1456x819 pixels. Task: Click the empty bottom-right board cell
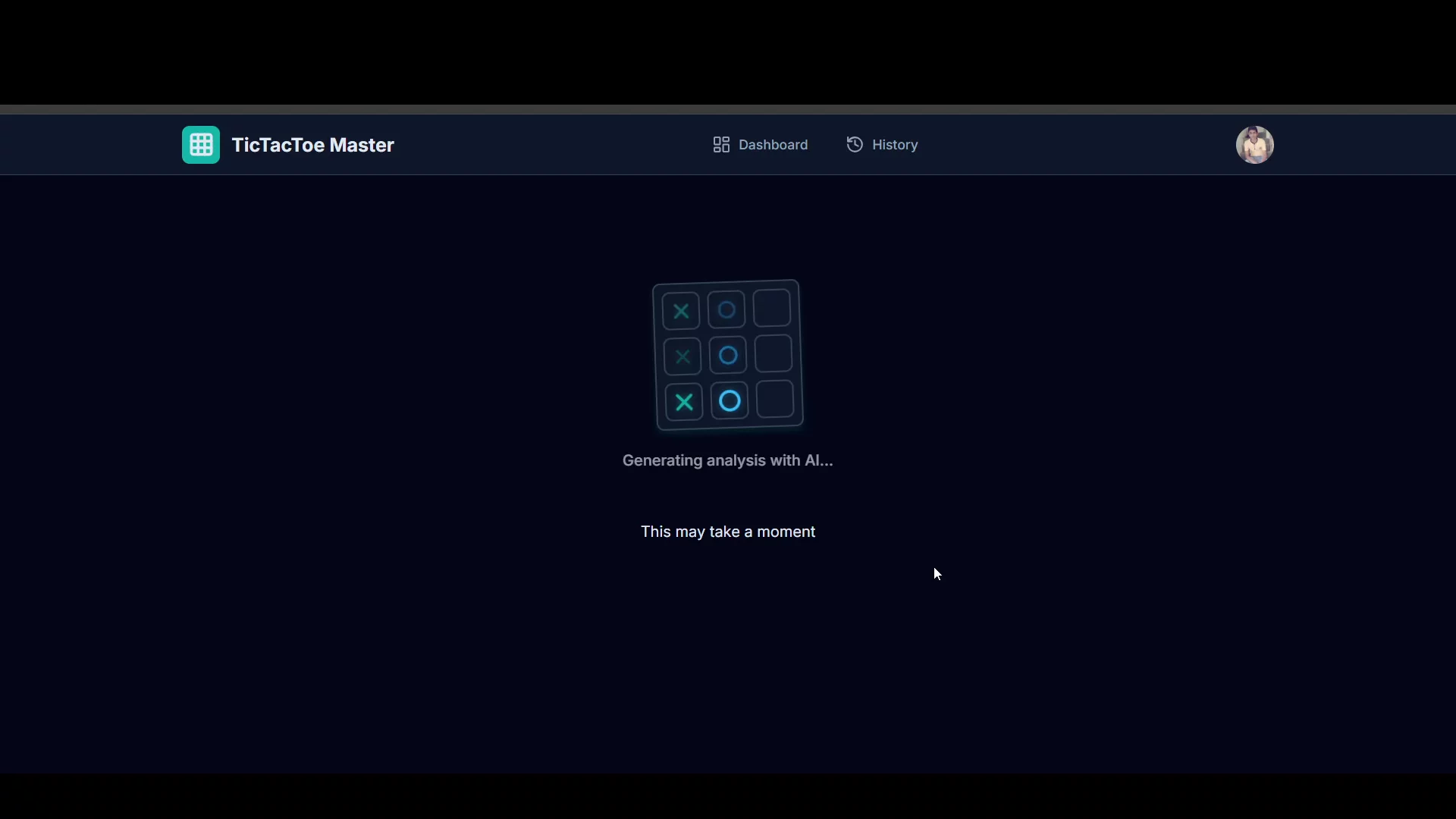tap(775, 400)
